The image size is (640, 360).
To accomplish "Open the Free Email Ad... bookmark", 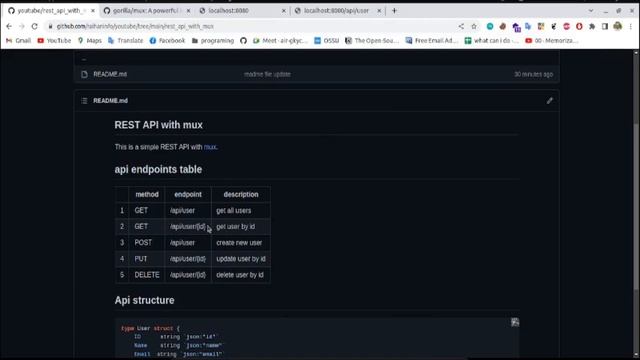I will 431,40.
